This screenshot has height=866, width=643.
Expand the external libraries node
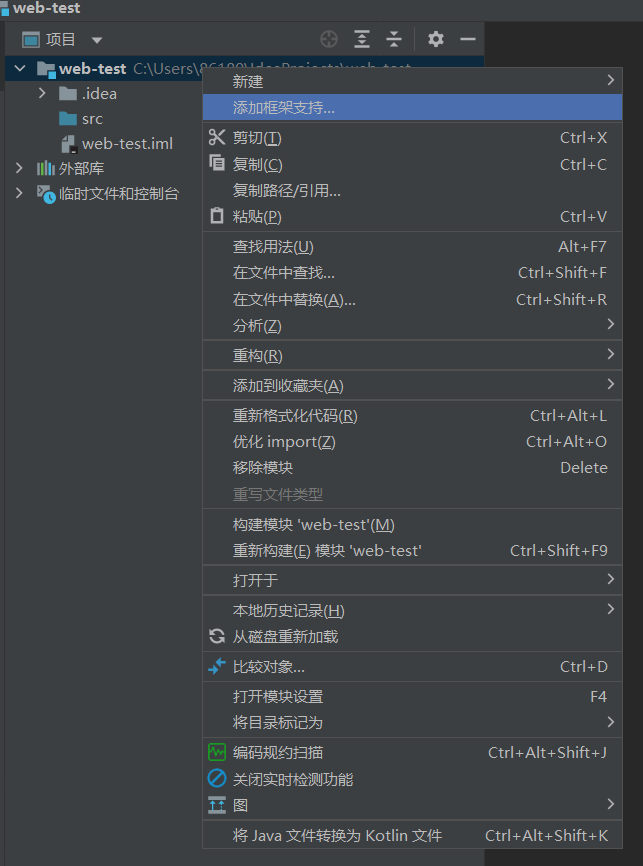click(x=19, y=168)
